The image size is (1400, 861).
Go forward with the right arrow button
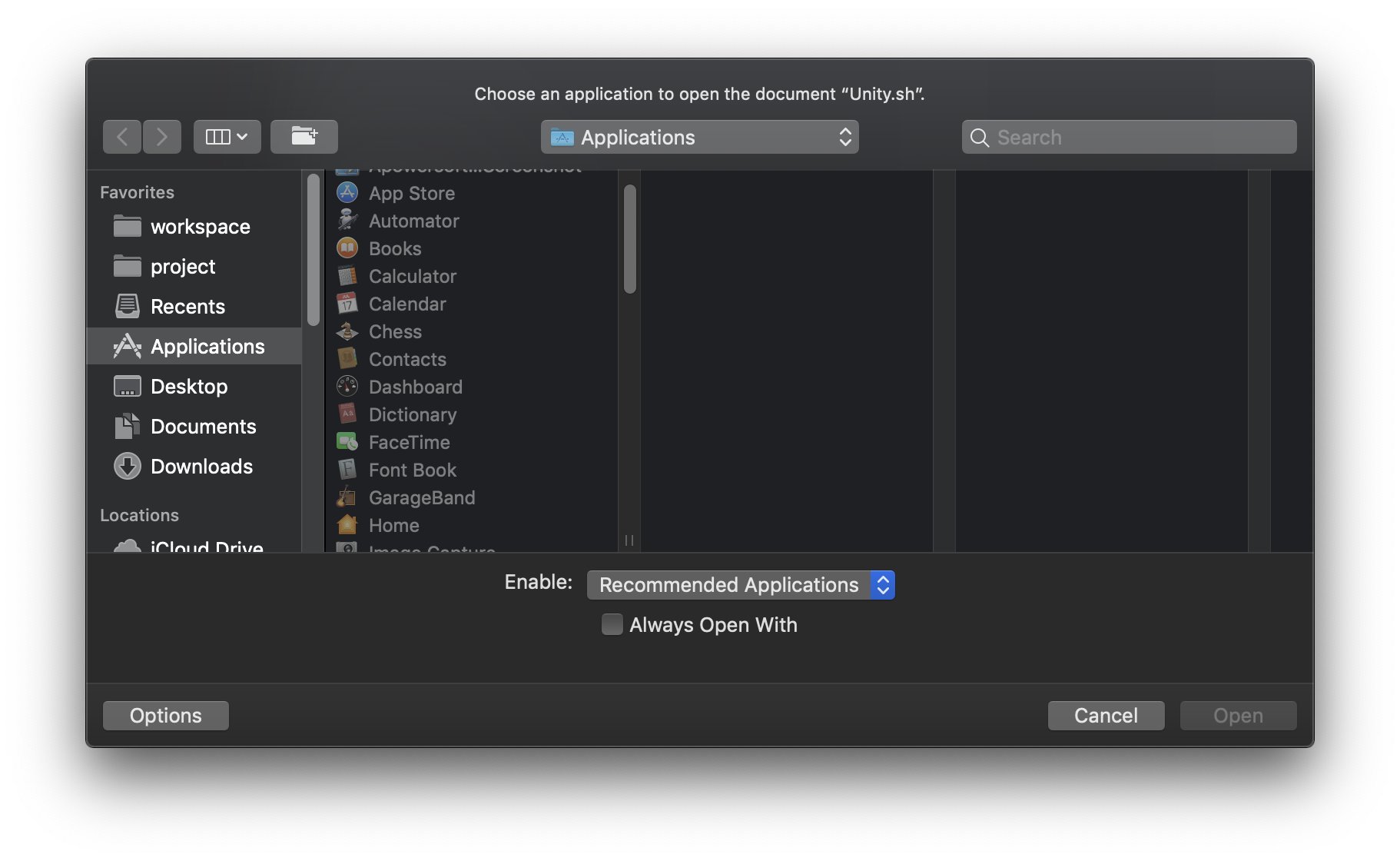[162, 137]
